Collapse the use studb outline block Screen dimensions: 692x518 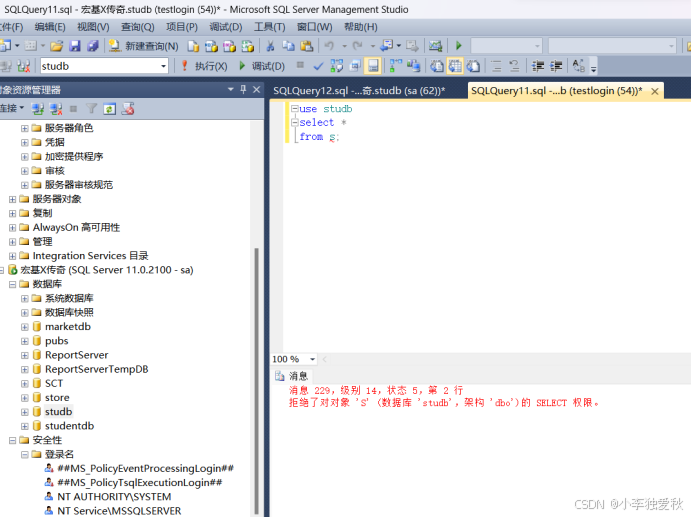(294, 109)
